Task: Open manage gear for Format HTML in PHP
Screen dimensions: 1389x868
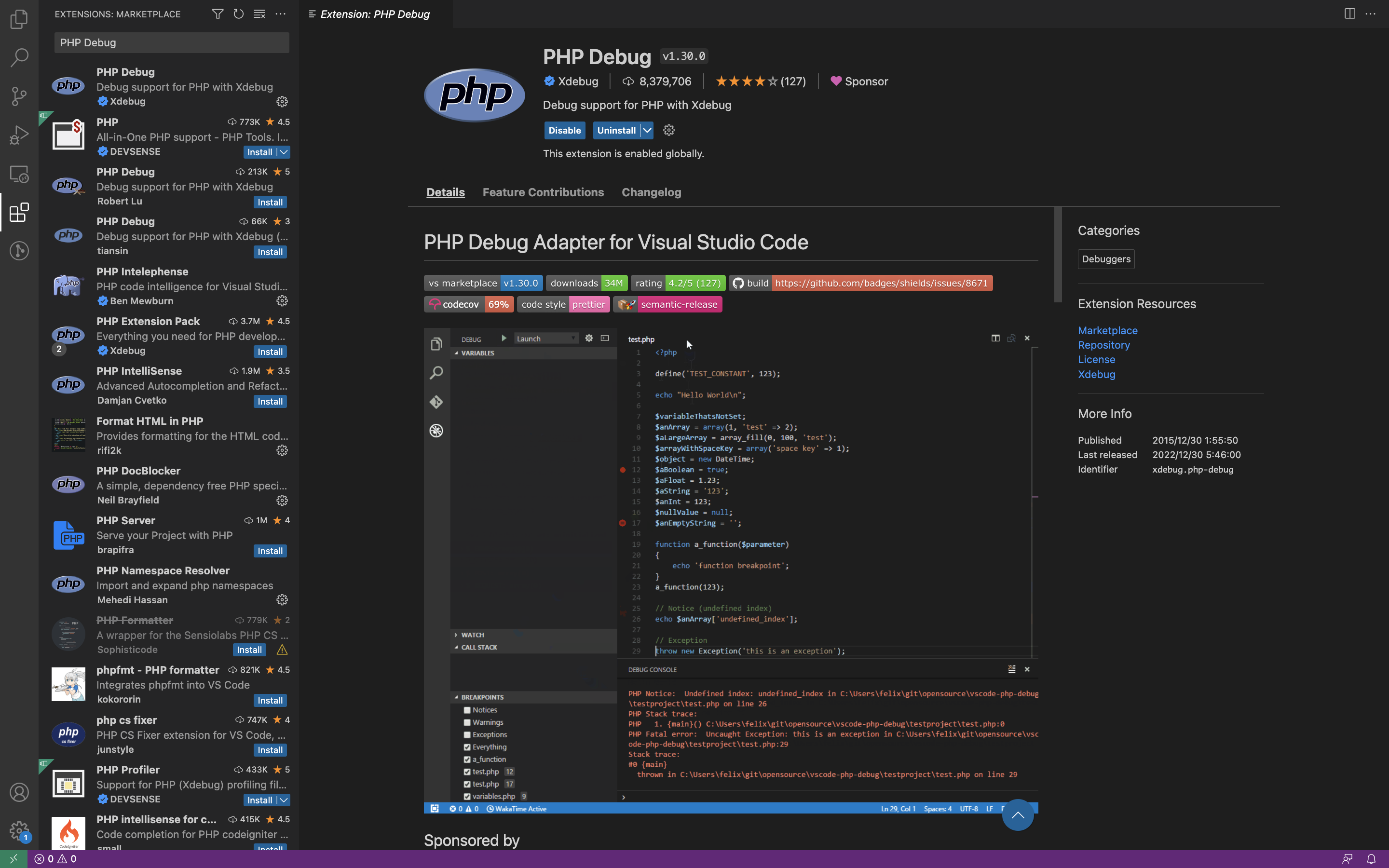Action: pyautogui.click(x=282, y=451)
